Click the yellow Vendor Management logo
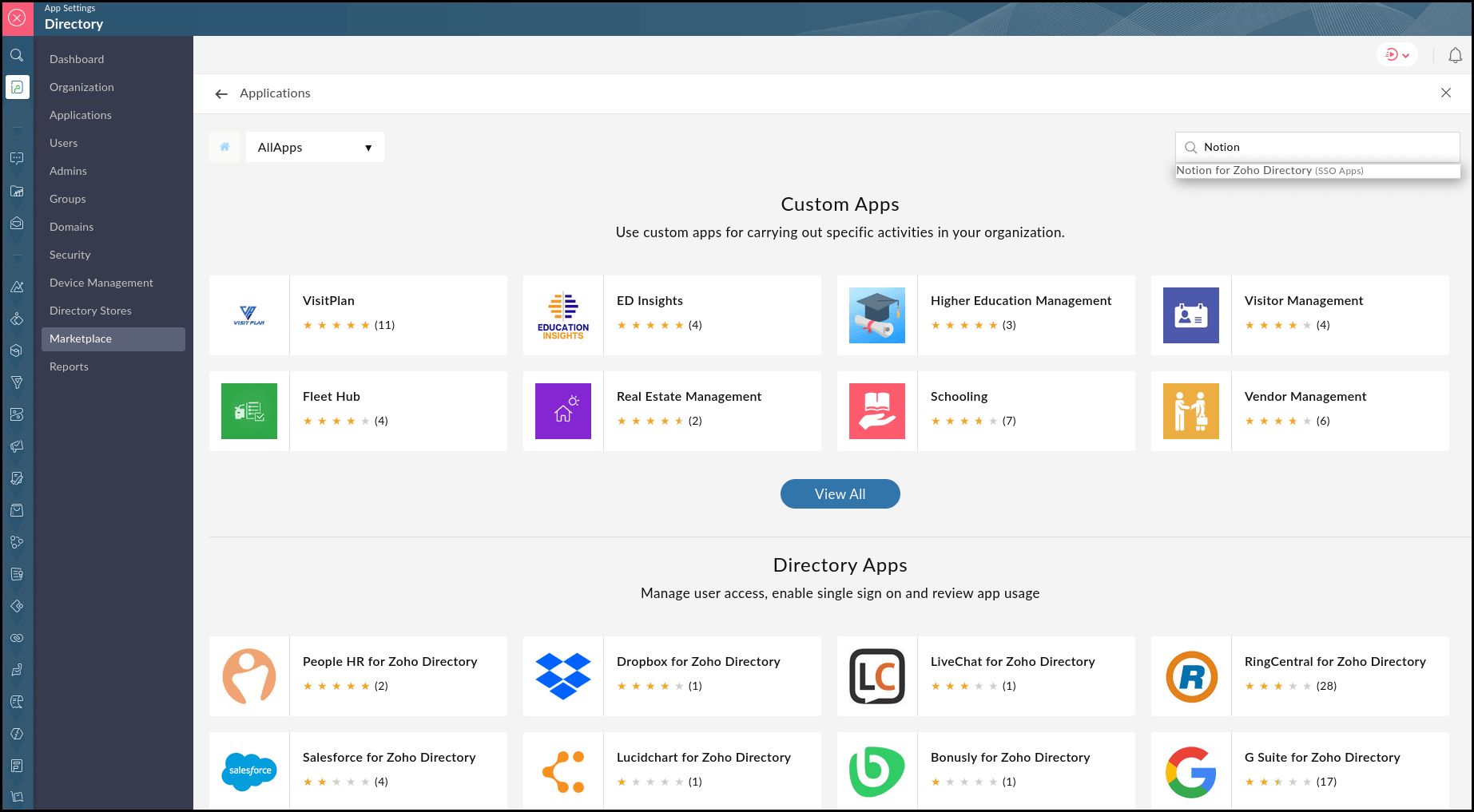1474x812 pixels. [1191, 411]
